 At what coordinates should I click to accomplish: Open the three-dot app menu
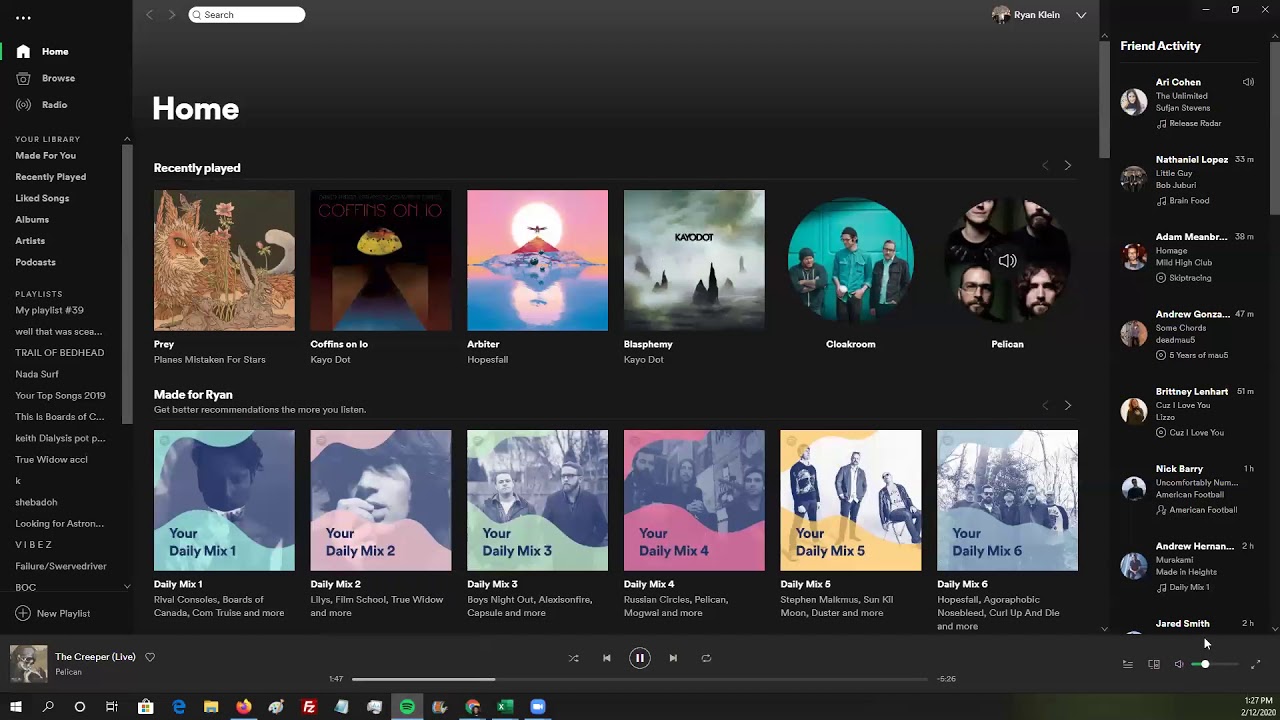[x=23, y=18]
